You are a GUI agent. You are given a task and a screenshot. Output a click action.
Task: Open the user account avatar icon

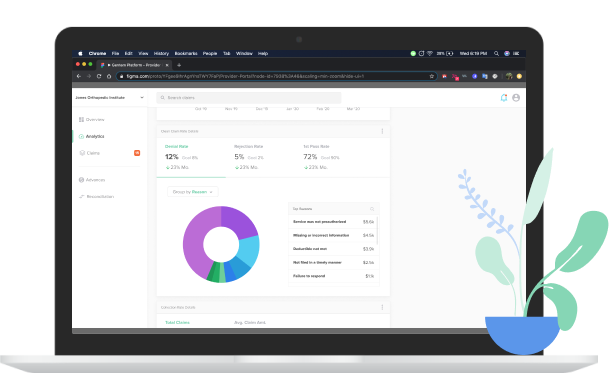pos(516,98)
